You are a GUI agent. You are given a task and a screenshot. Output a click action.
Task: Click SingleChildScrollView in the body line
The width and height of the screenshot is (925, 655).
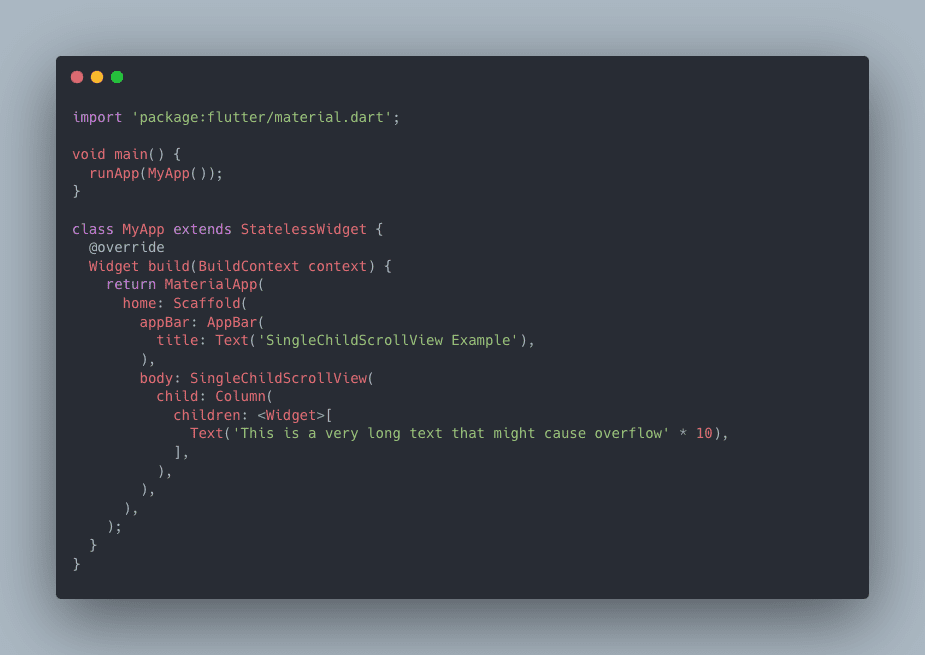pos(278,378)
